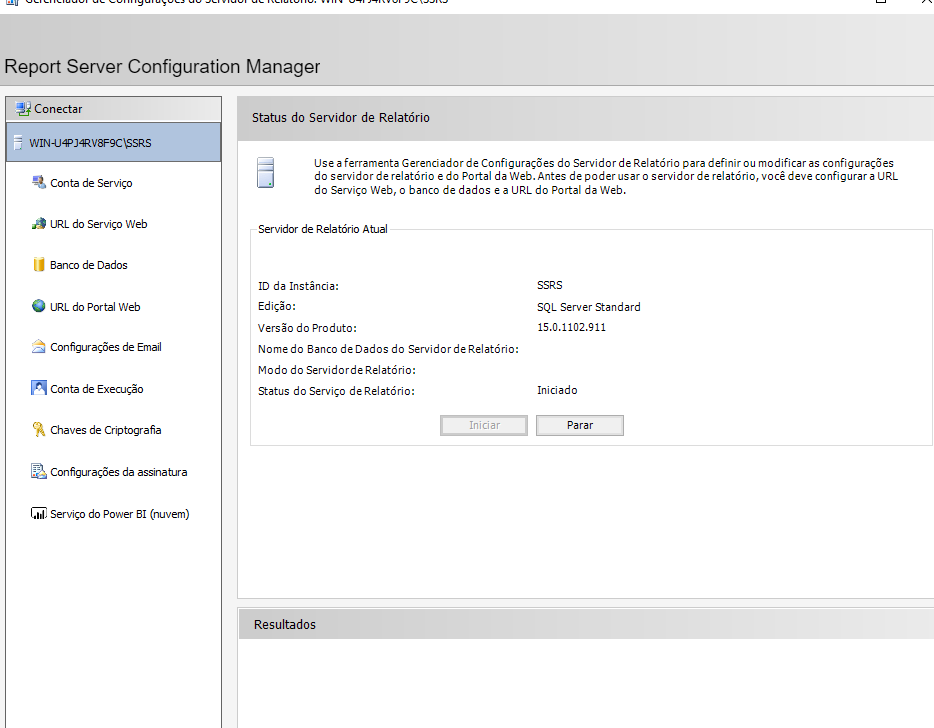Click the Parar button
The height and width of the screenshot is (728, 934).
click(580, 425)
